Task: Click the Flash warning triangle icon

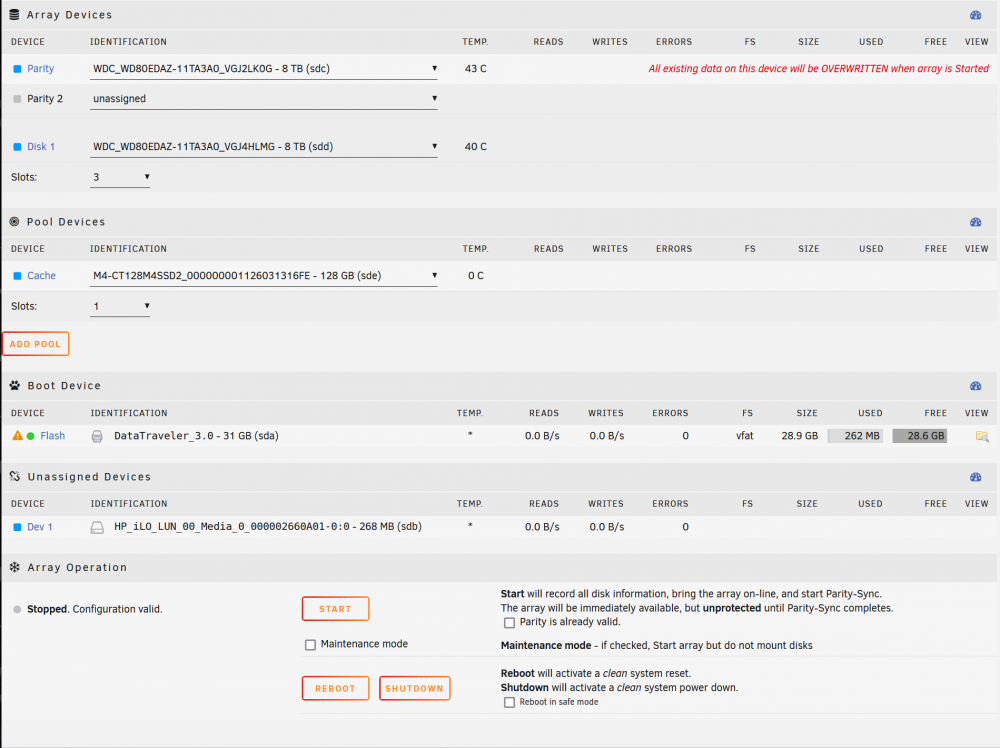Action: tap(17, 436)
